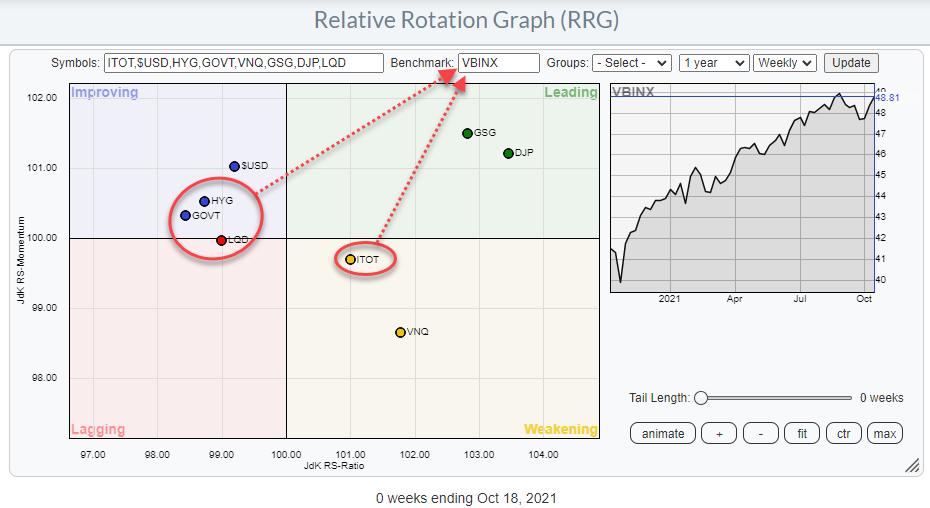
Task: Click the HYG data point marker
Action: [204, 201]
